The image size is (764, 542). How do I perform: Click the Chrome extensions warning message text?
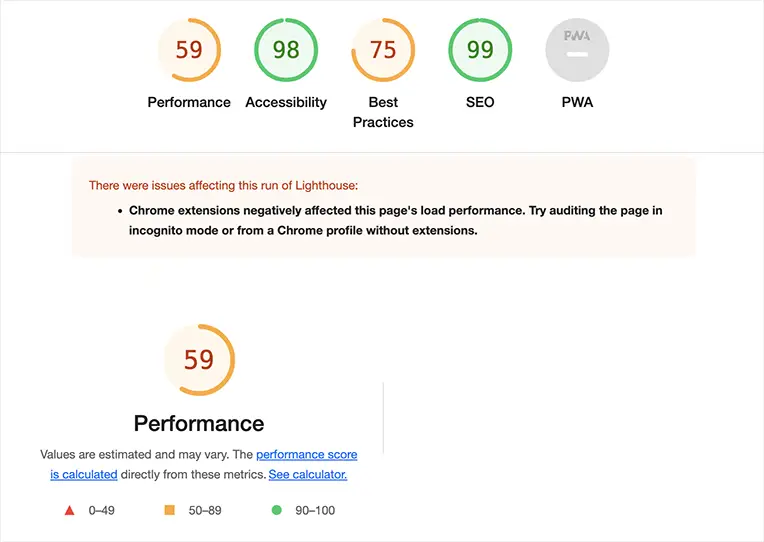[x=395, y=220]
